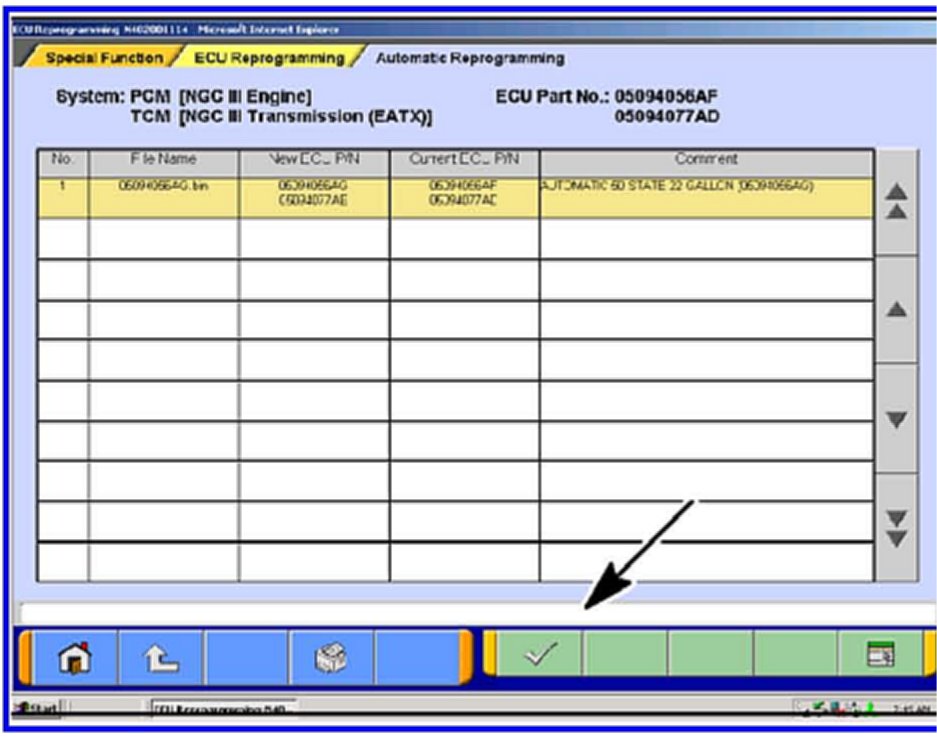Image resolution: width=937 pixels, height=739 pixels.
Task: Confirm selection with the checkmark button
Action: click(540, 656)
